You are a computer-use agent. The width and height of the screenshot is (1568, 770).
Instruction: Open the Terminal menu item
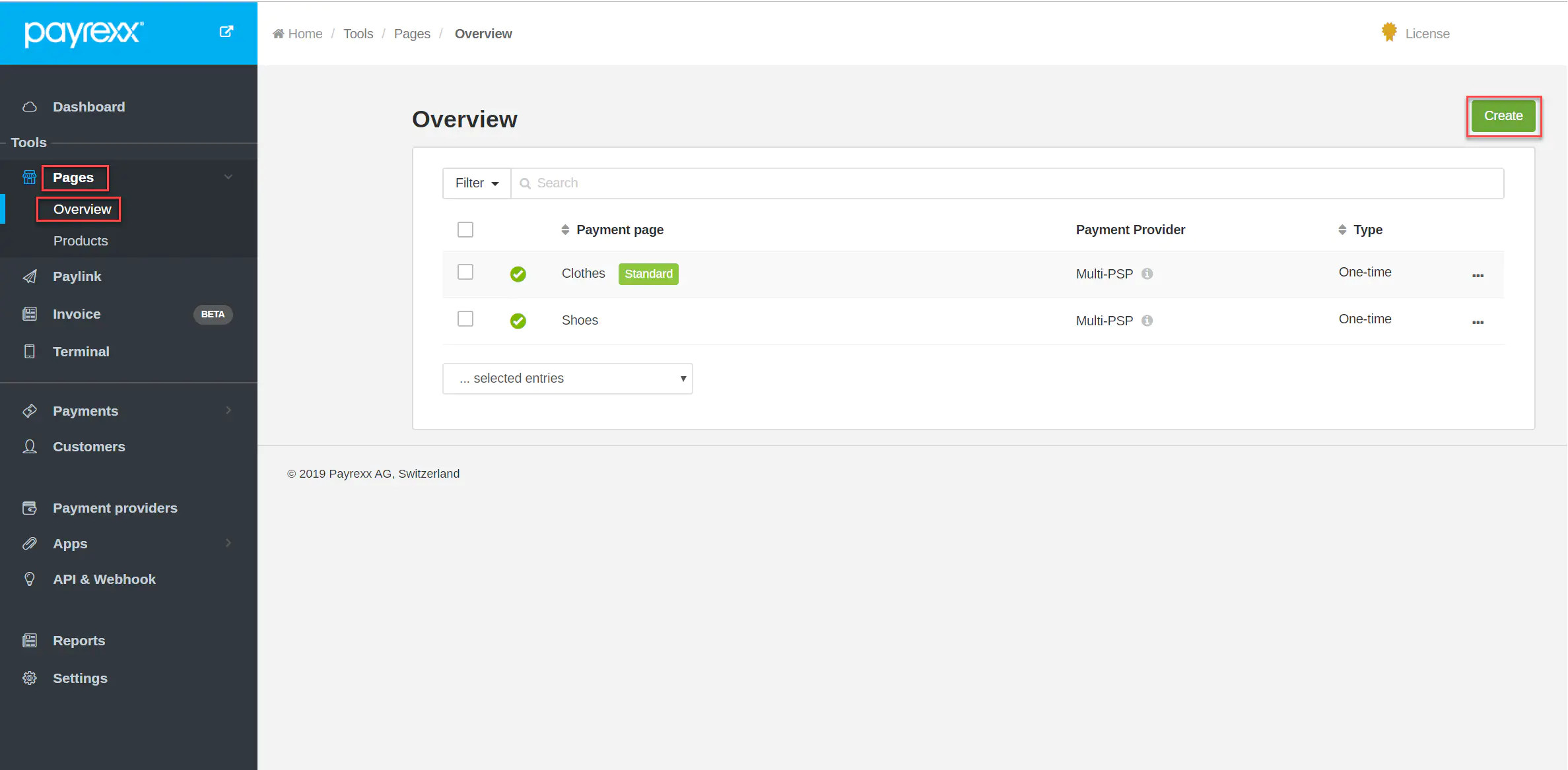coord(81,352)
